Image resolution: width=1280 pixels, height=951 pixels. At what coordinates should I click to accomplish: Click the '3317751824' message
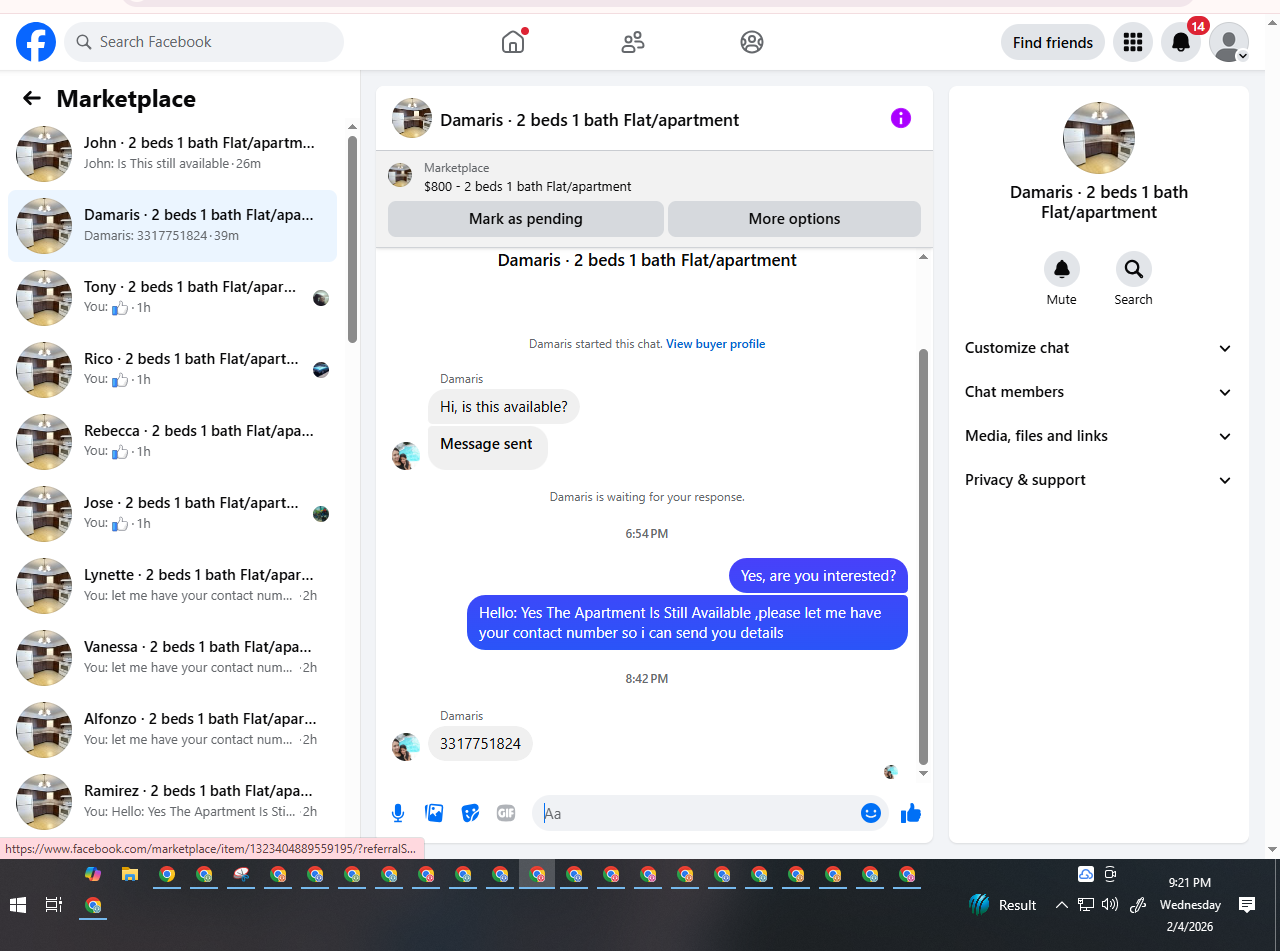(x=480, y=744)
